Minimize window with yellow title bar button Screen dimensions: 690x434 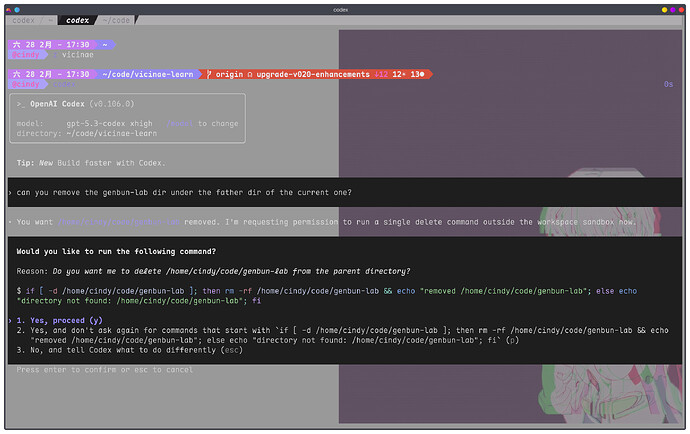point(664,10)
